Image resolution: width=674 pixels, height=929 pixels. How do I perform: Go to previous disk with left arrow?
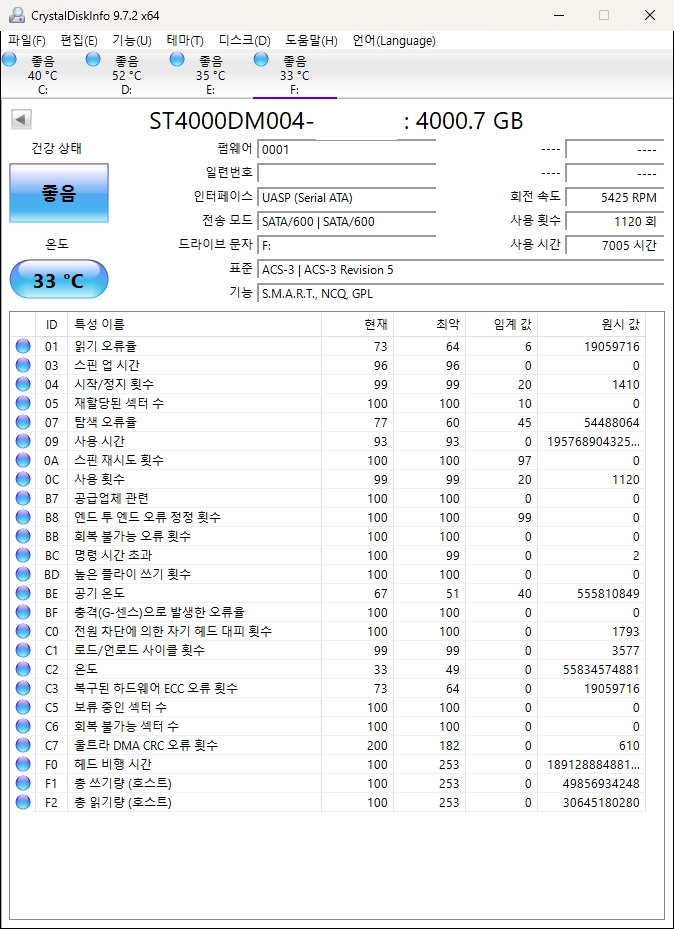21,120
